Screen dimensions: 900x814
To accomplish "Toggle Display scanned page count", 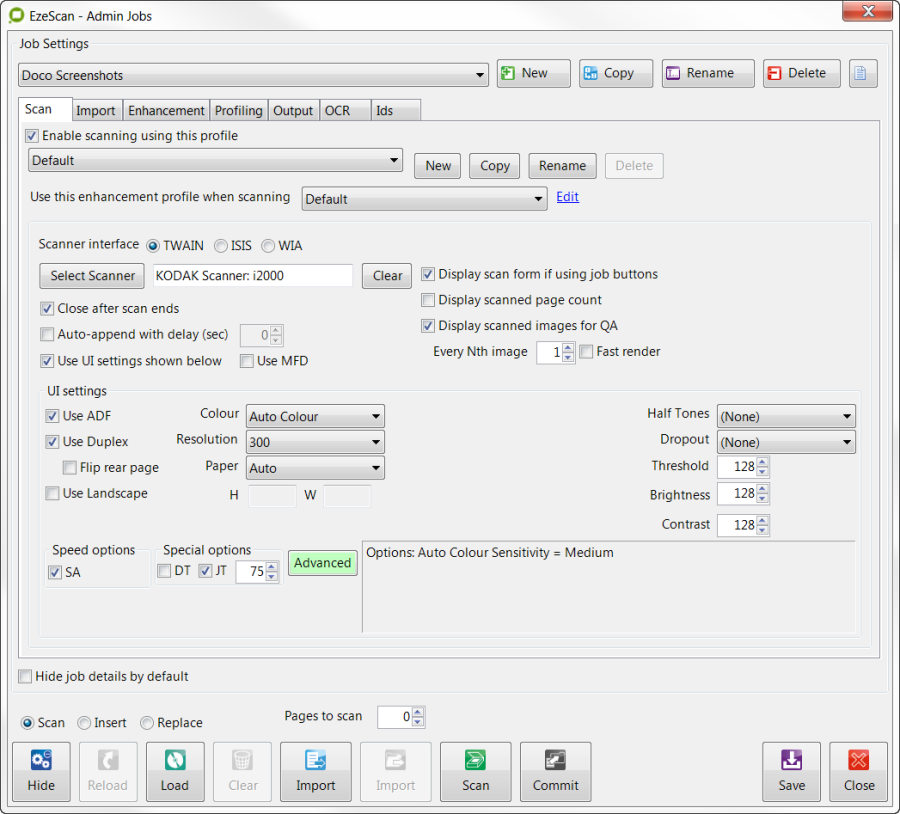I will (428, 300).
